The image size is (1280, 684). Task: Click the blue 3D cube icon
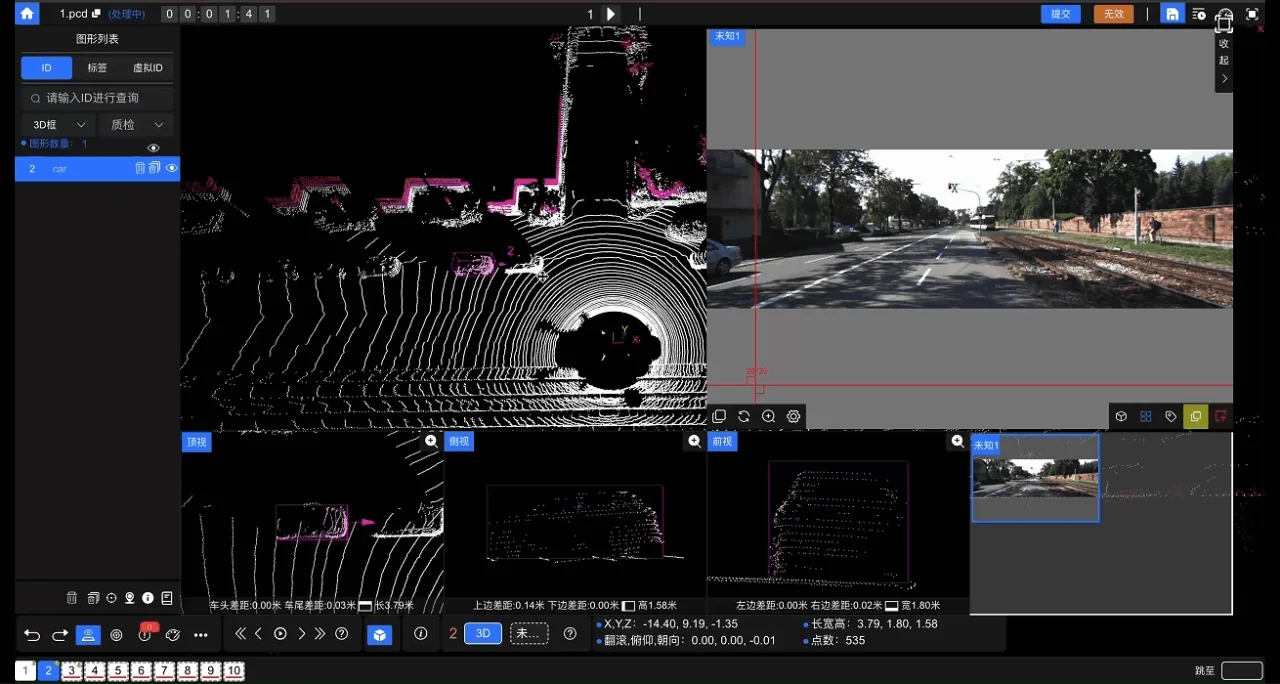pos(379,635)
